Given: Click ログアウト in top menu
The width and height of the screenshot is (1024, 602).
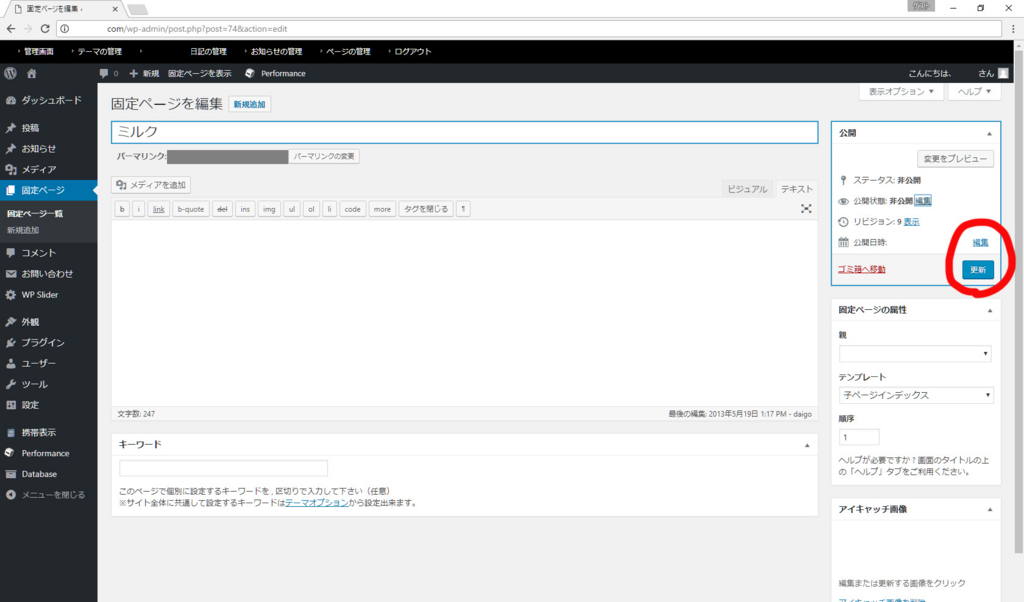Looking at the screenshot, I should click(x=413, y=52).
